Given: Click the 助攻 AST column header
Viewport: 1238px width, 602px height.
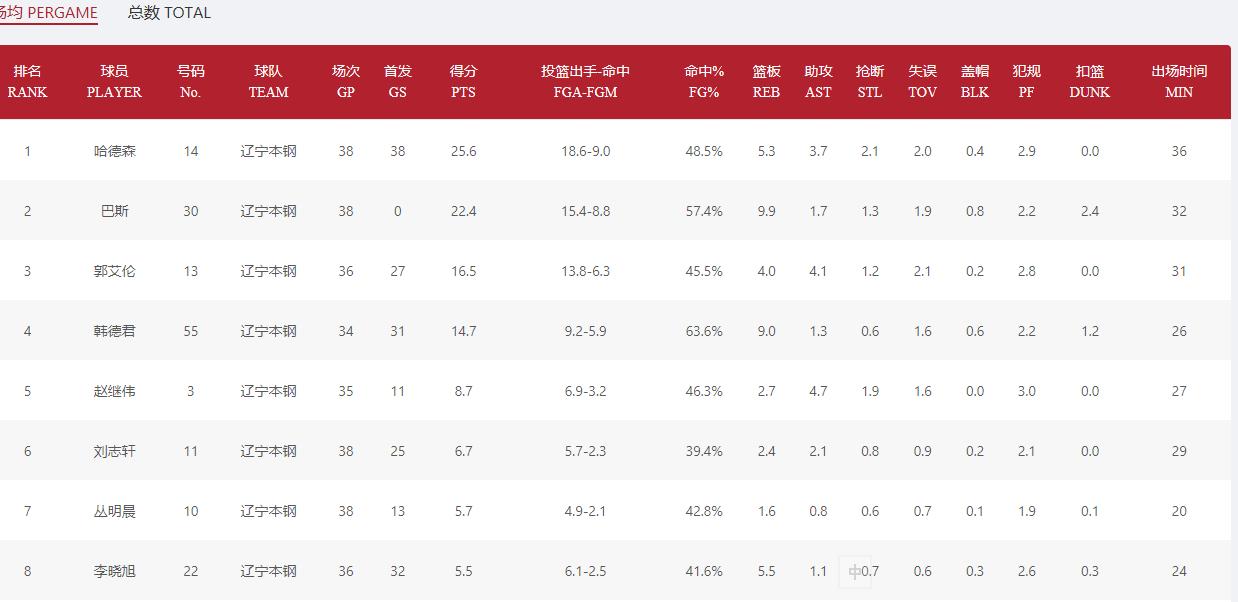Looking at the screenshot, I should (x=818, y=82).
